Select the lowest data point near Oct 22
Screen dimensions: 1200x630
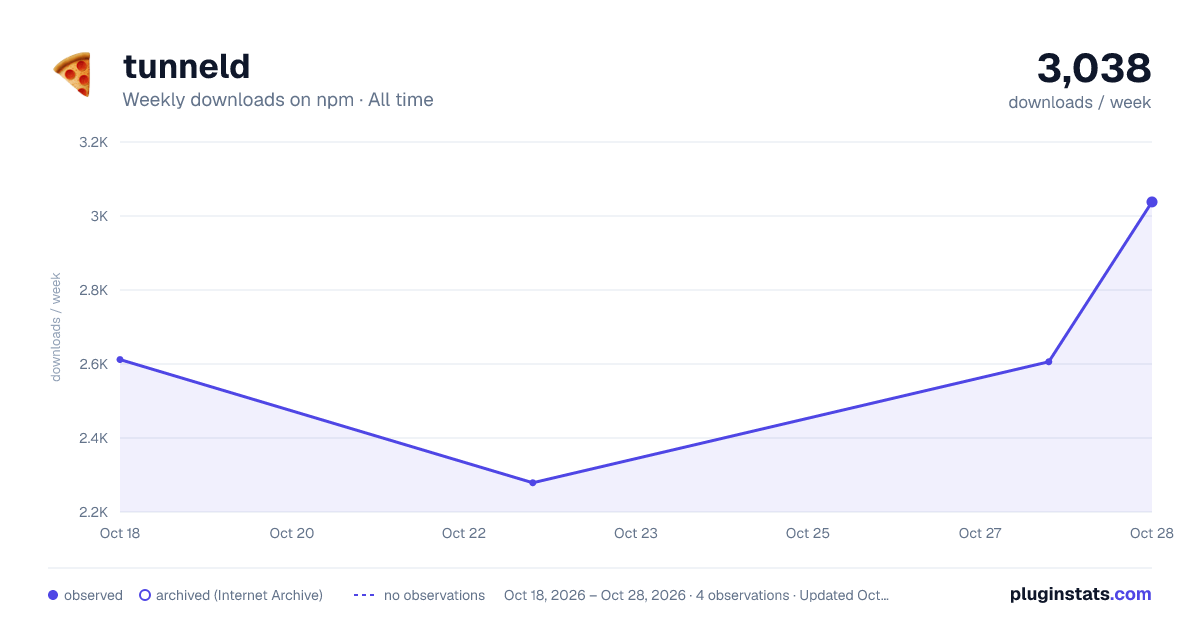pos(532,483)
